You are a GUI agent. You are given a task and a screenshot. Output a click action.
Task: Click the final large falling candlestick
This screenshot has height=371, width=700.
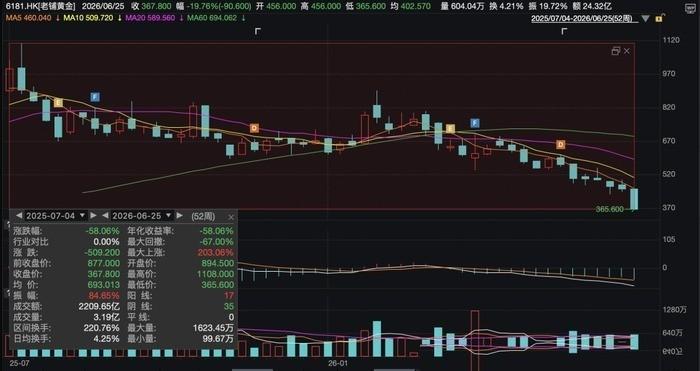pos(634,199)
